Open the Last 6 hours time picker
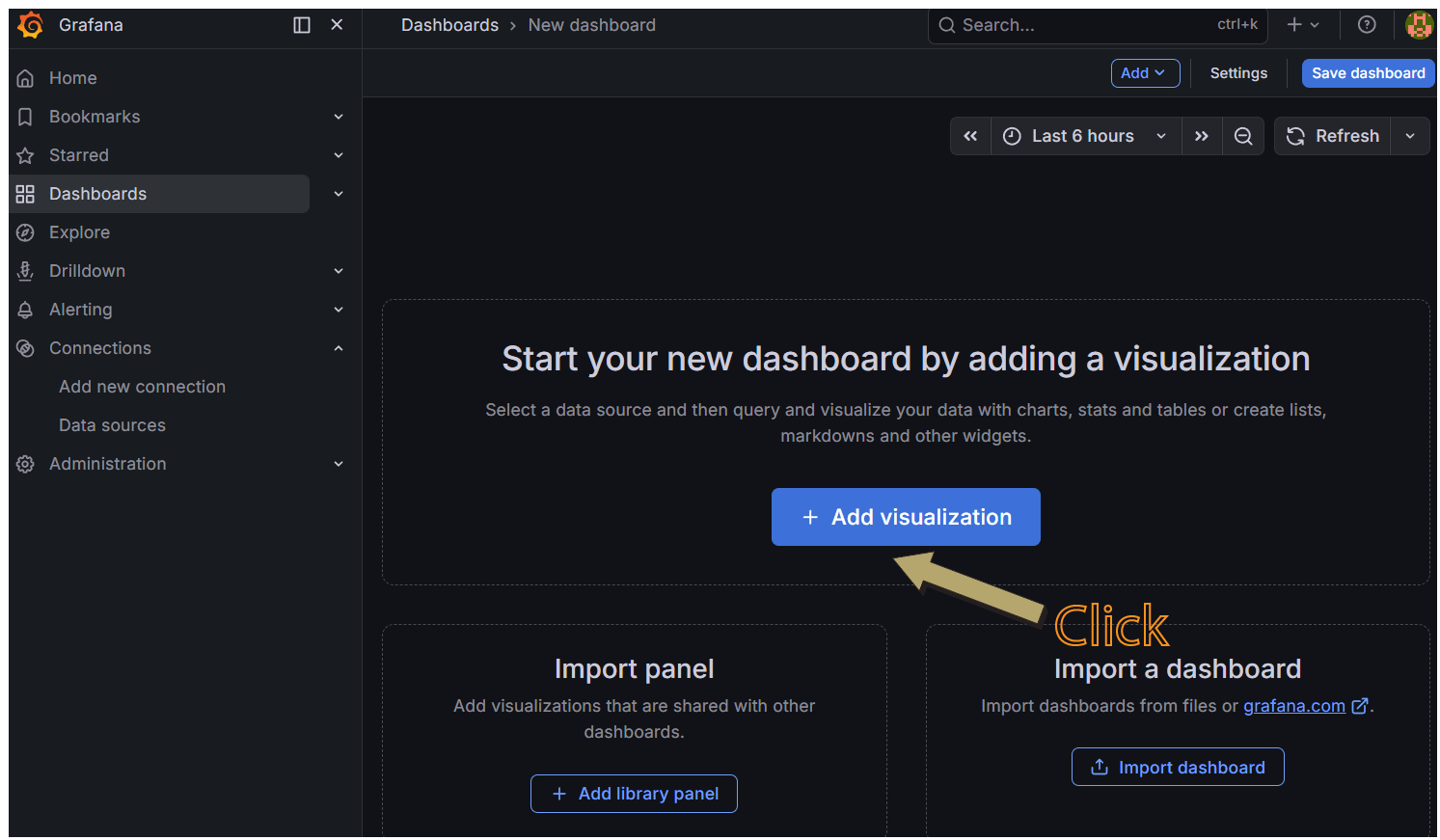Image resolution: width=1440 pixels, height=840 pixels. (x=1085, y=136)
